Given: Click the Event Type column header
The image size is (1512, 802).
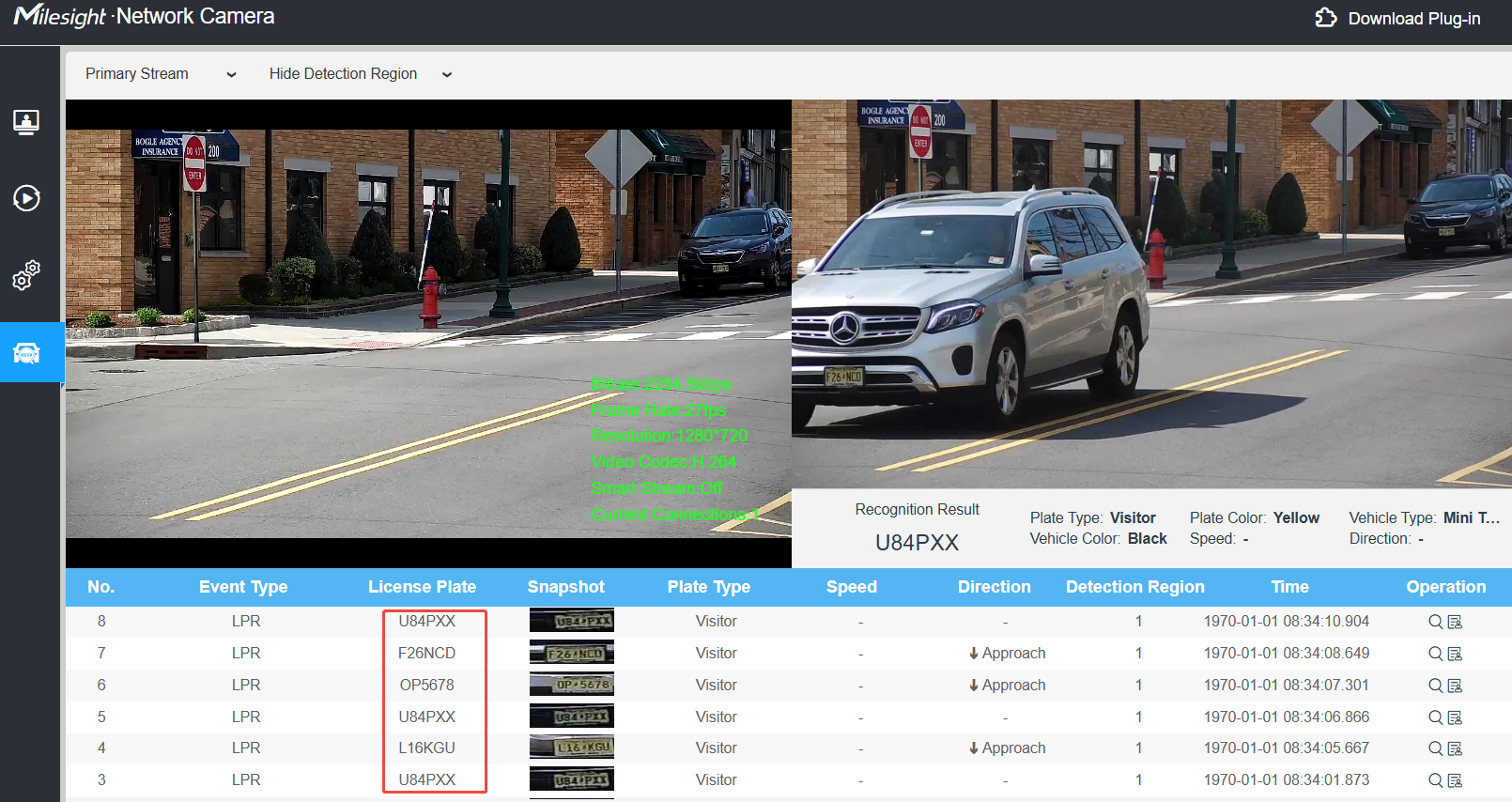Looking at the screenshot, I should [x=243, y=587].
